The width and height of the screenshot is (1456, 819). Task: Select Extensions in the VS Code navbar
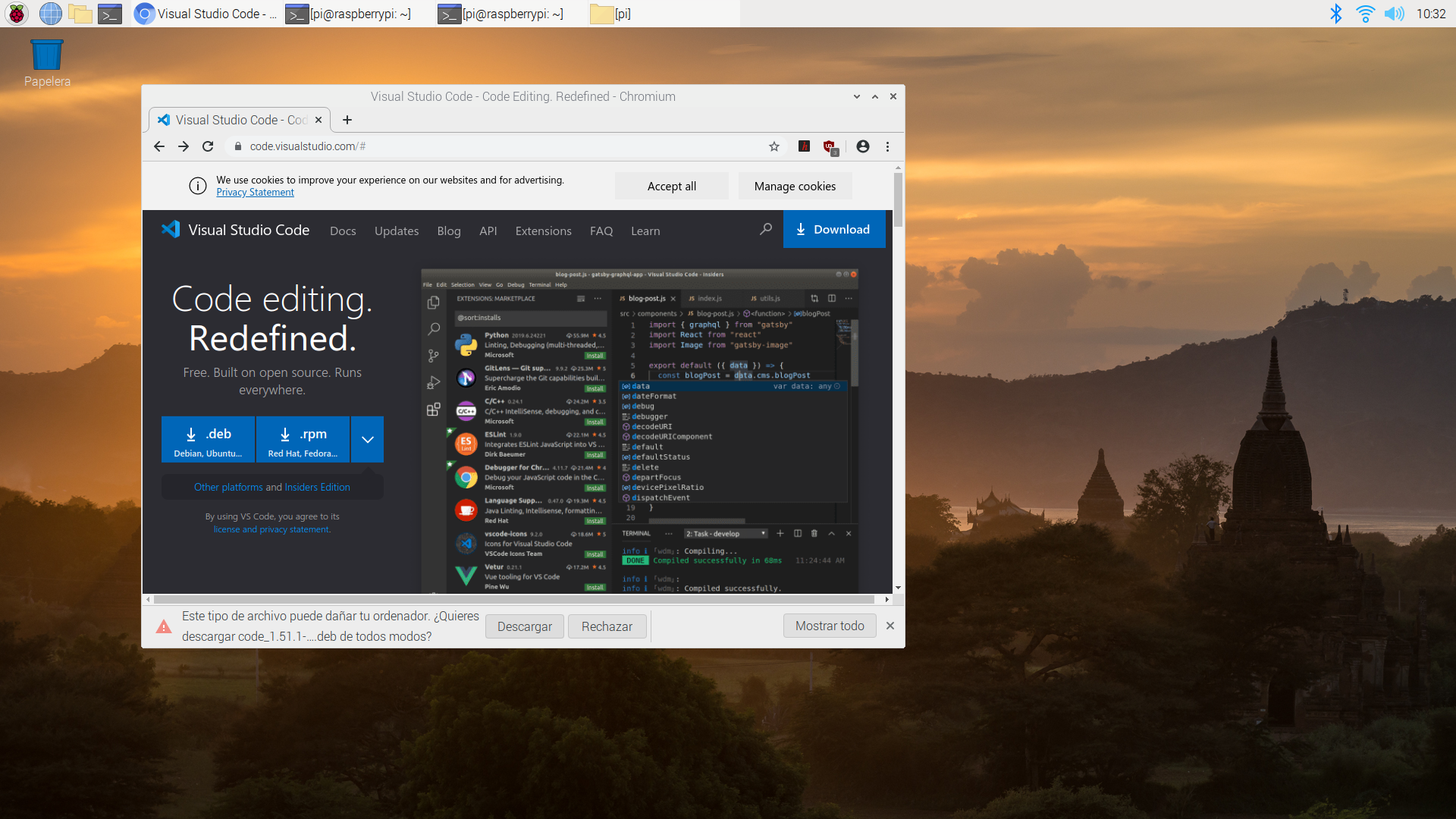pyautogui.click(x=543, y=231)
